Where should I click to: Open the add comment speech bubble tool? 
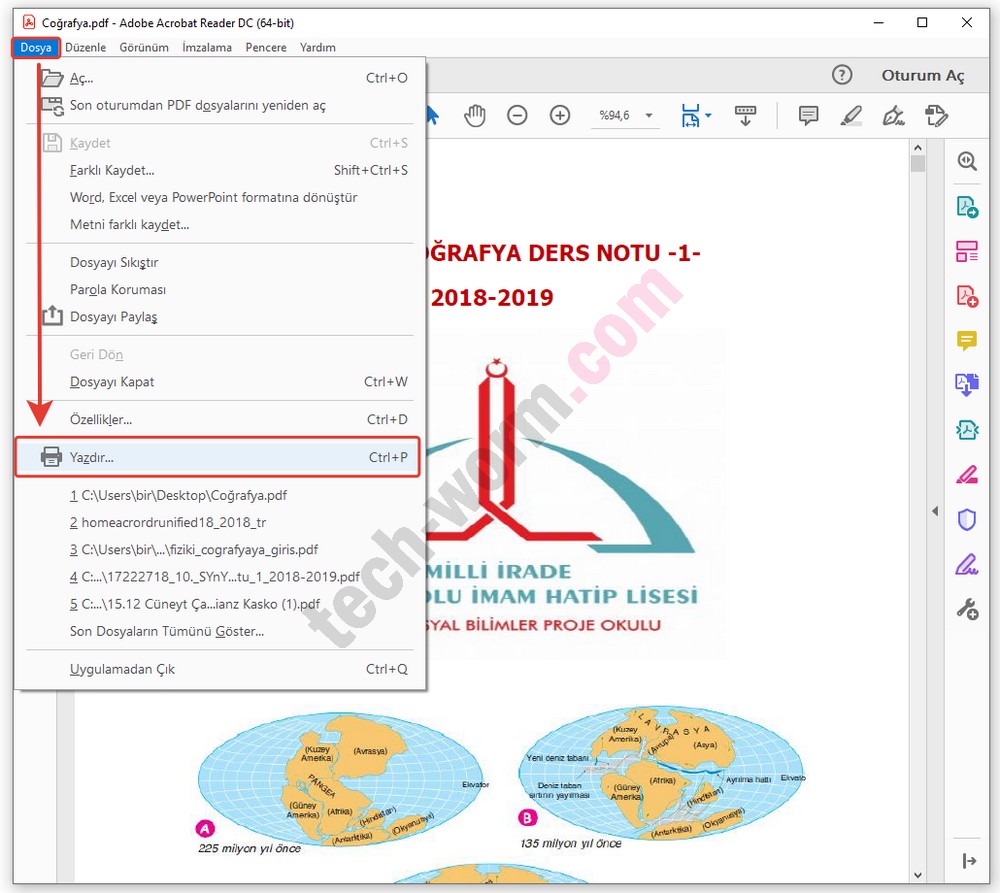808,116
